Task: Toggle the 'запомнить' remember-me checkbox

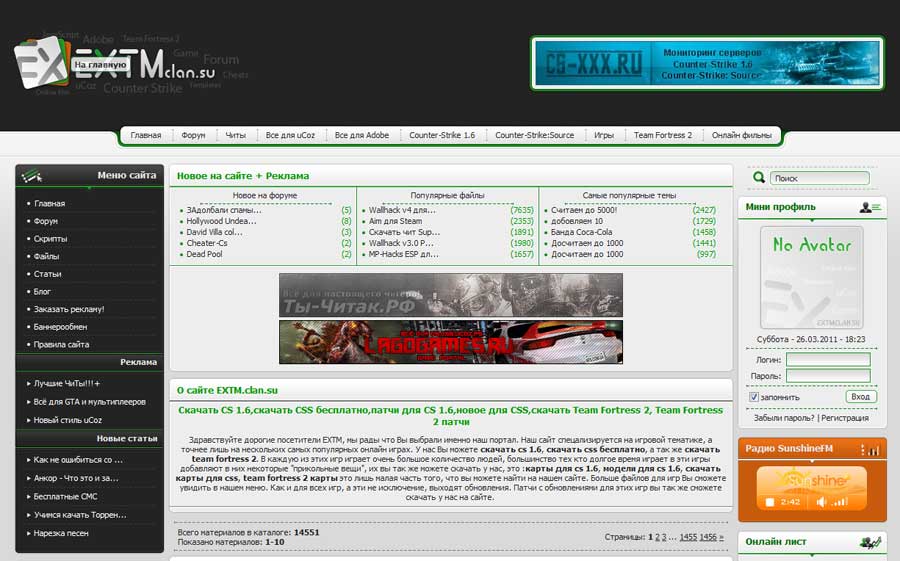Action: (754, 397)
